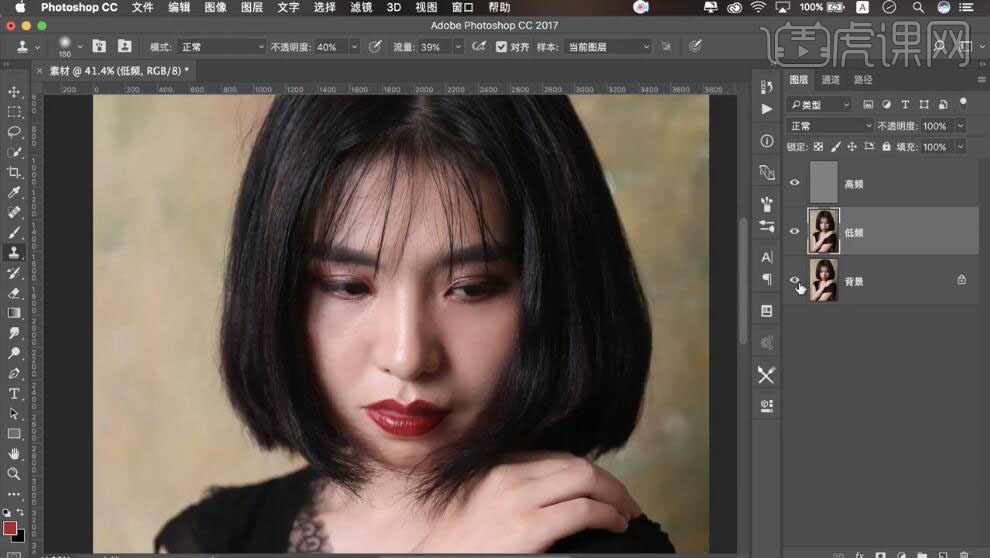
Task: Click the red foreground color swatch
Action: point(9,527)
